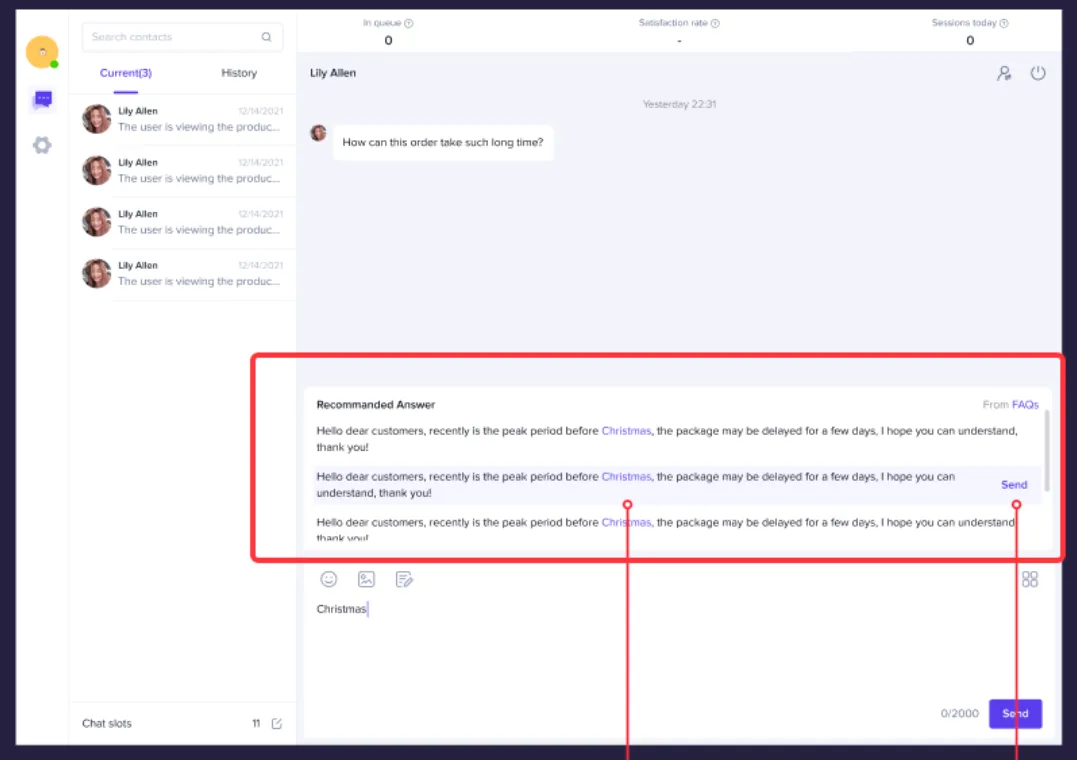Switch to the Current(3) tab

126,73
